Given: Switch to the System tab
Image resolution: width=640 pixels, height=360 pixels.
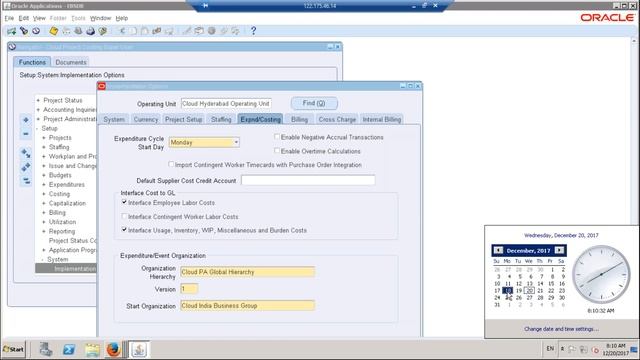Looking at the screenshot, I should point(114,119).
